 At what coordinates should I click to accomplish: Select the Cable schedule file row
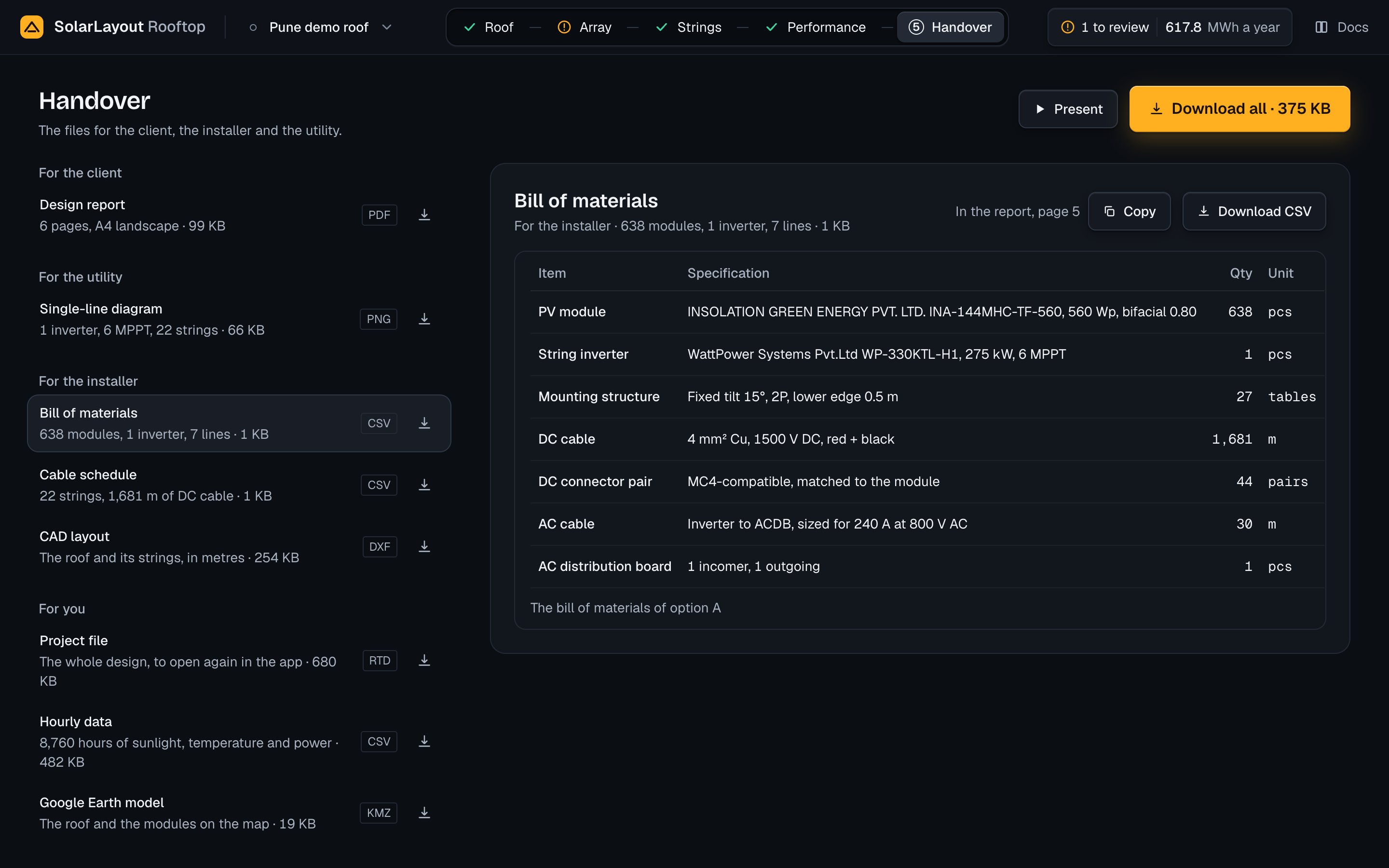coord(239,485)
